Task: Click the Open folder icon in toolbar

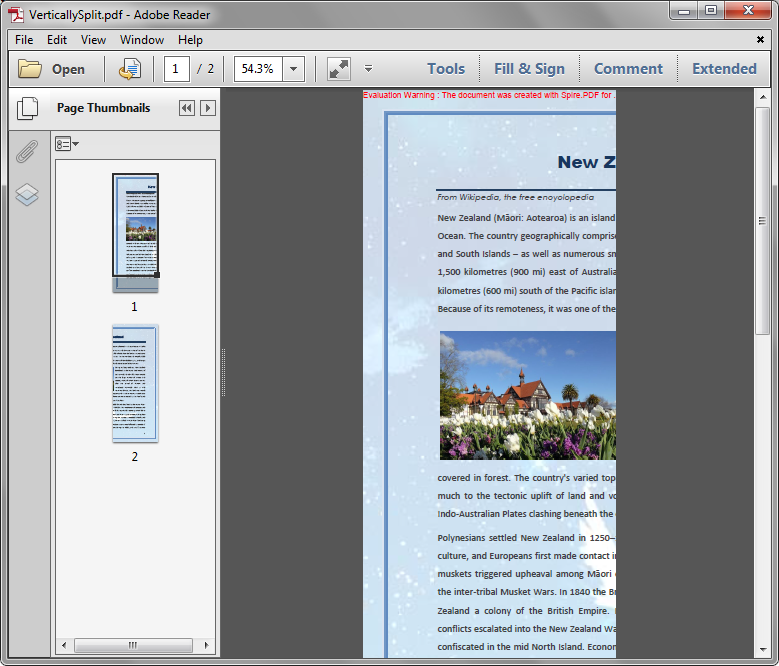Action: (x=30, y=69)
